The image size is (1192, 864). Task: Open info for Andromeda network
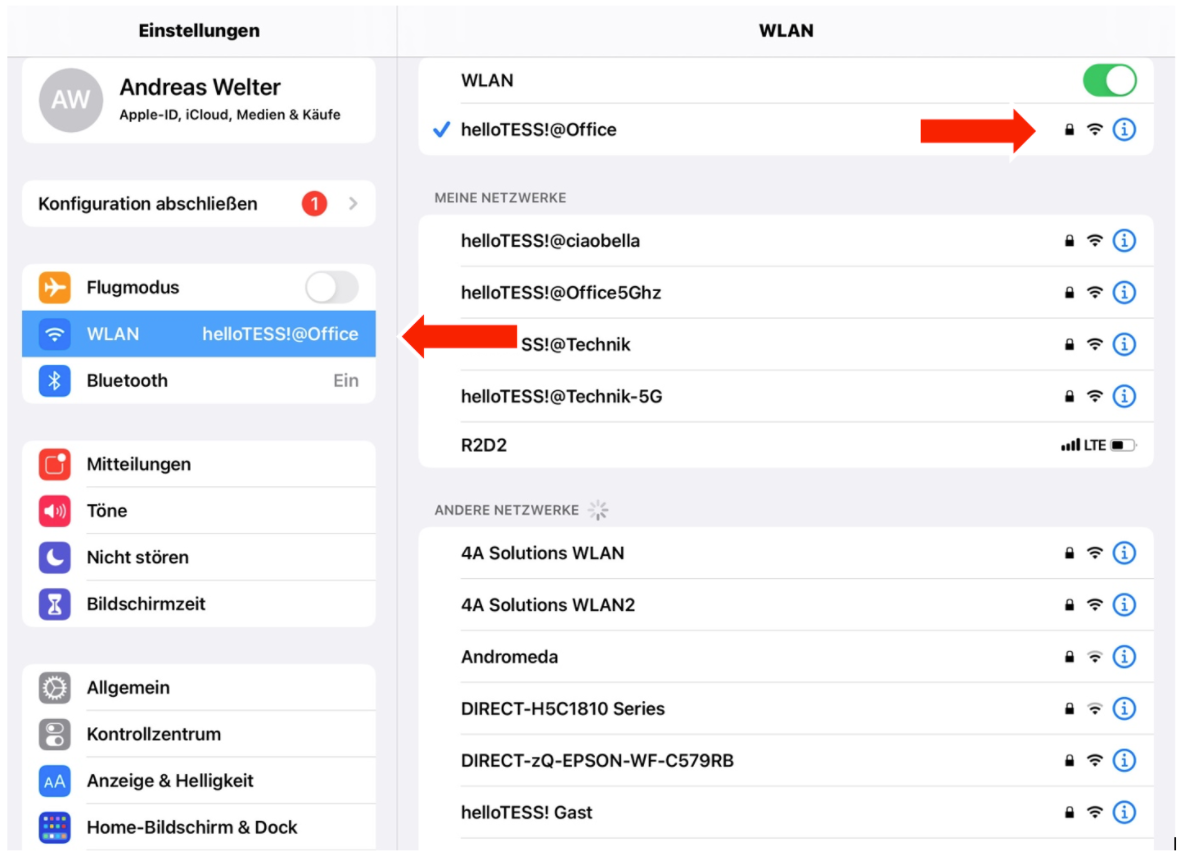1124,657
